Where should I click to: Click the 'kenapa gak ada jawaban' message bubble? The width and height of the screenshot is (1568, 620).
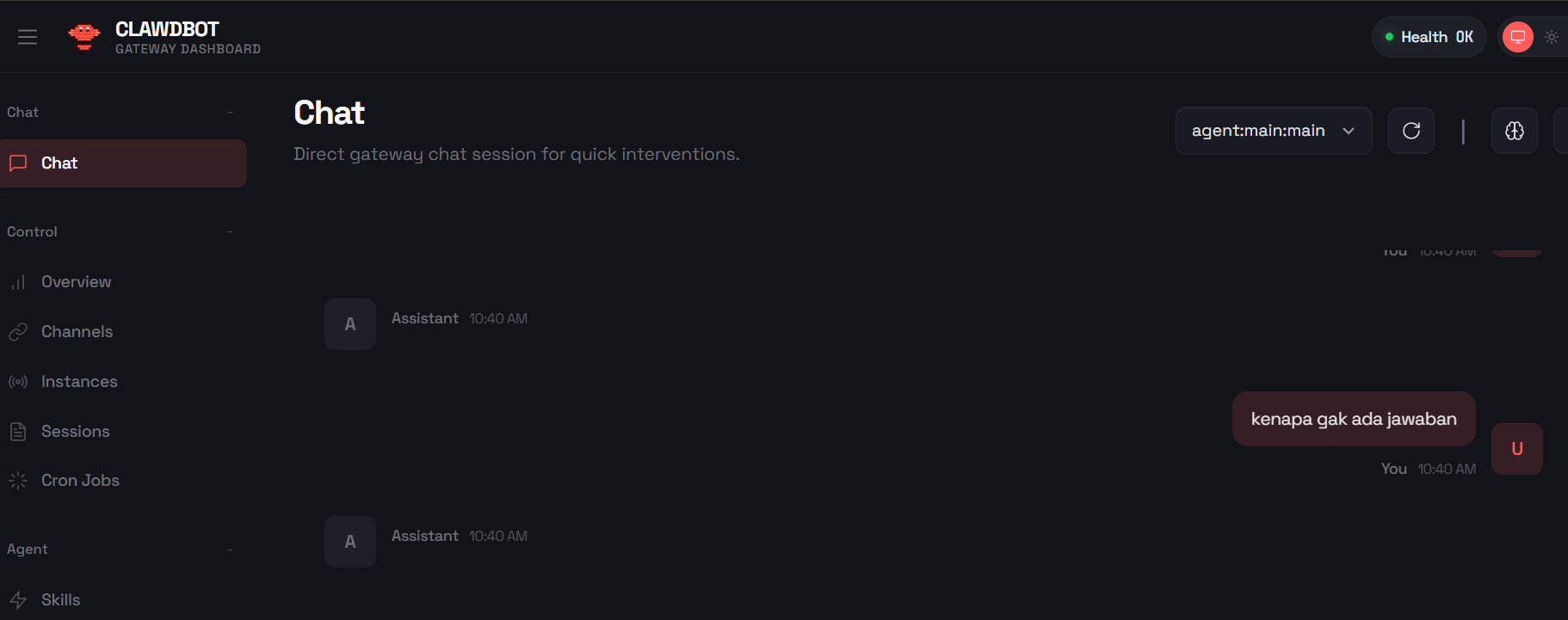(1354, 419)
